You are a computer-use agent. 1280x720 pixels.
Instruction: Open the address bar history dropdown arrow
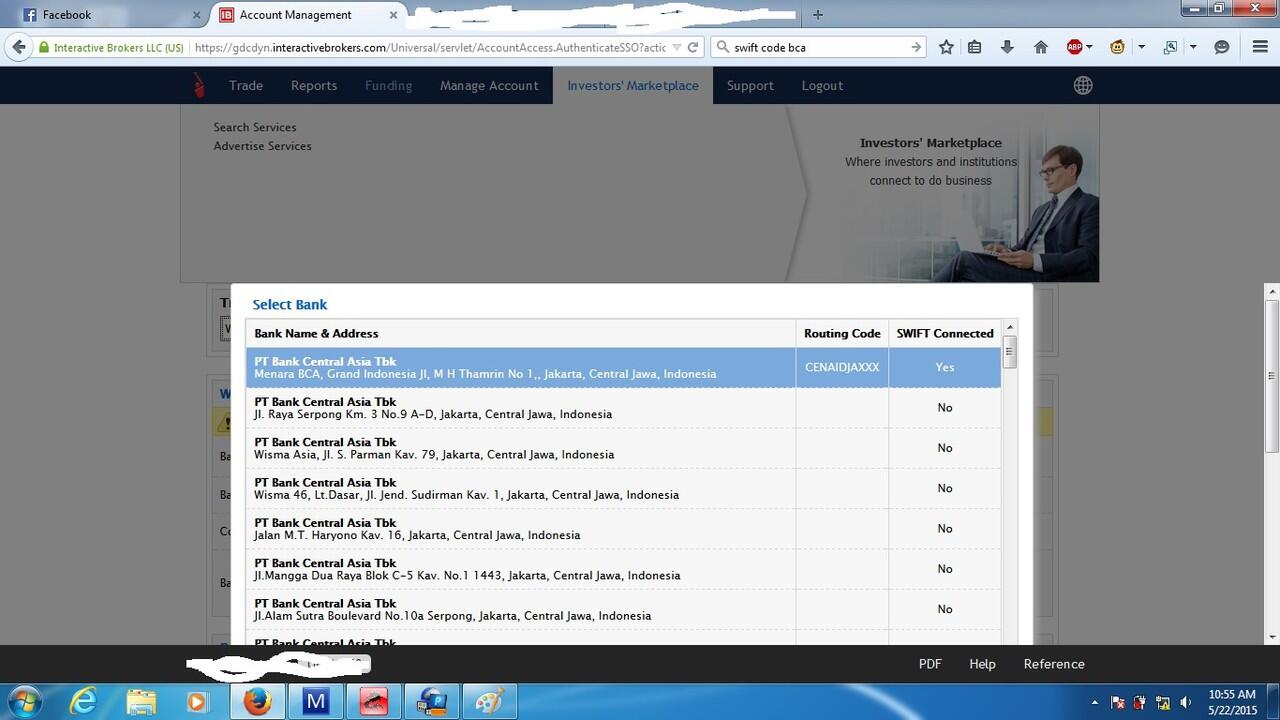click(x=677, y=47)
